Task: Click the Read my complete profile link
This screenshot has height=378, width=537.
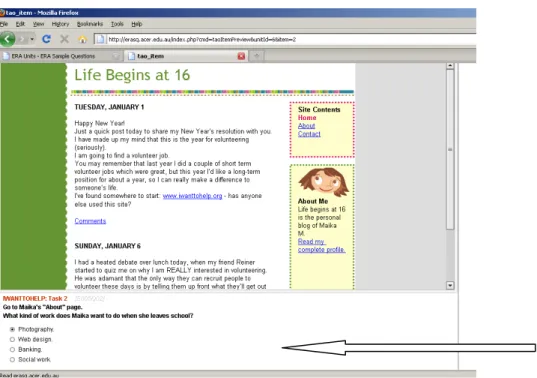Action: pos(321,245)
